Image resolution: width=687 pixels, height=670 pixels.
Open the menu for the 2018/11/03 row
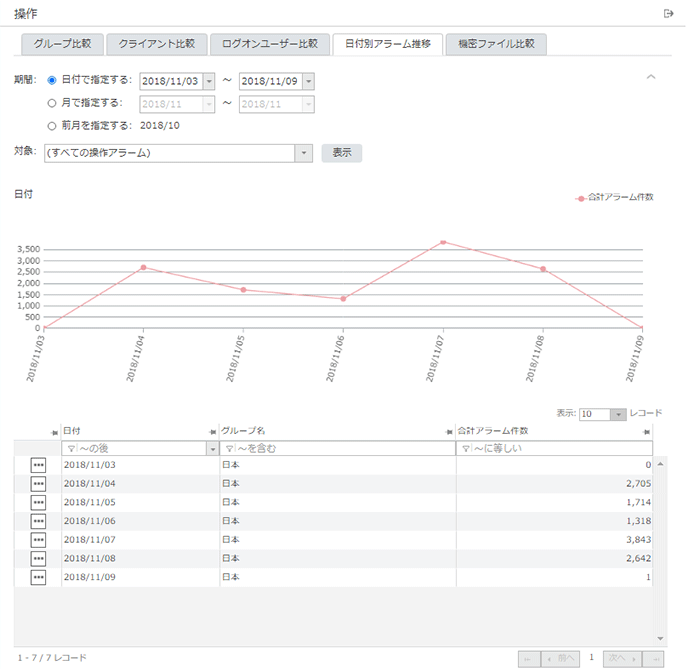[38, 465]
